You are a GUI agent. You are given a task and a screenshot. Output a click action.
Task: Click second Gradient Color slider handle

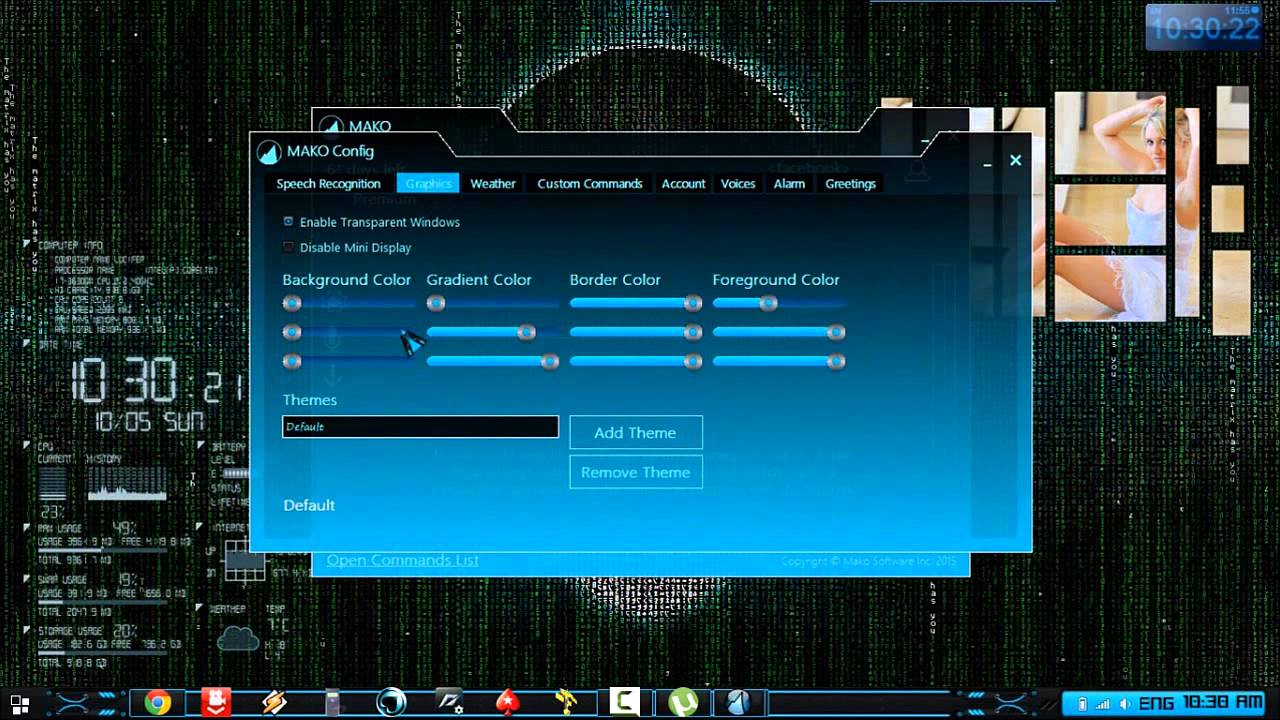pyautogui.click(x=526, y=332)
